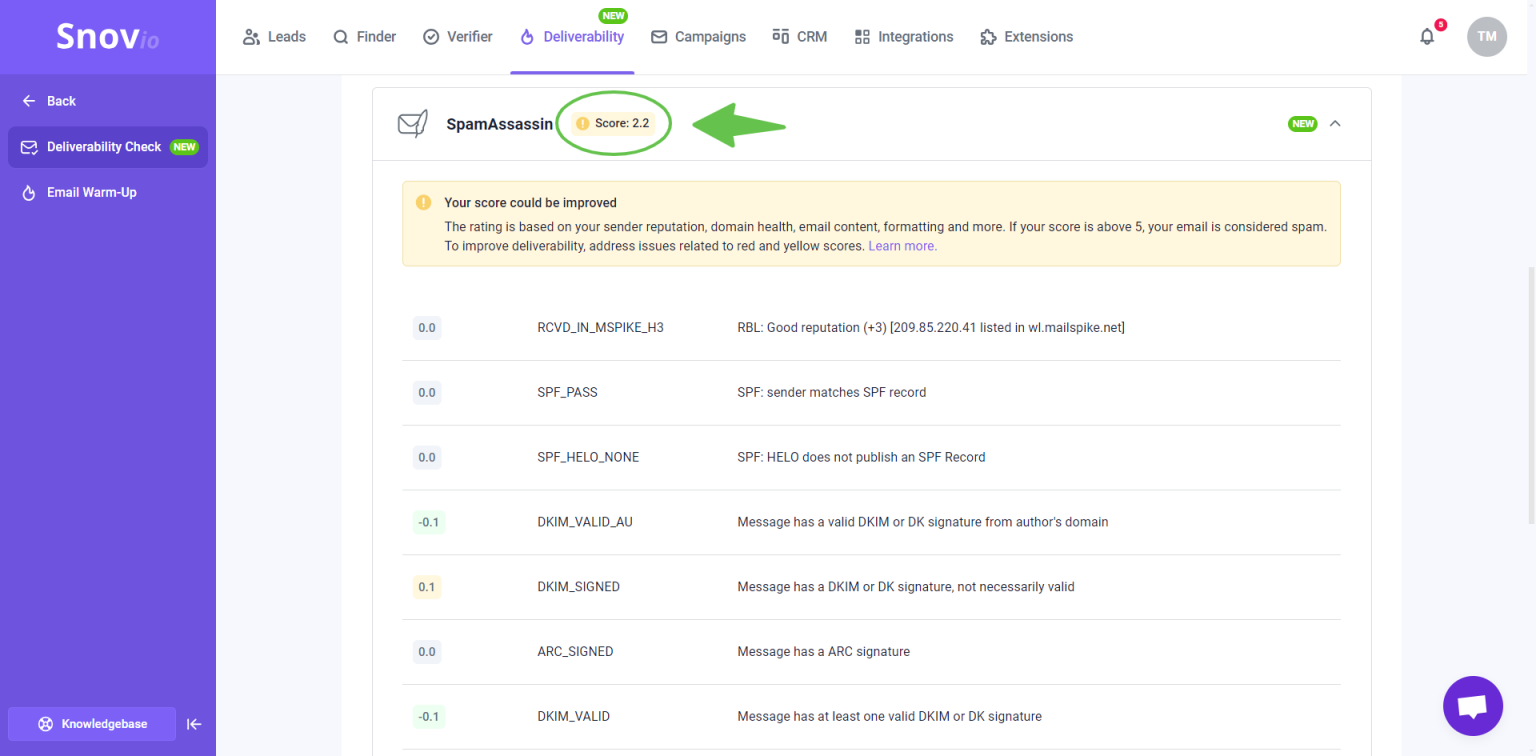Click the yellow warning icon in the notice
Image resolution: width=1536 pixels, height=756 pixels.
point(424,203)
